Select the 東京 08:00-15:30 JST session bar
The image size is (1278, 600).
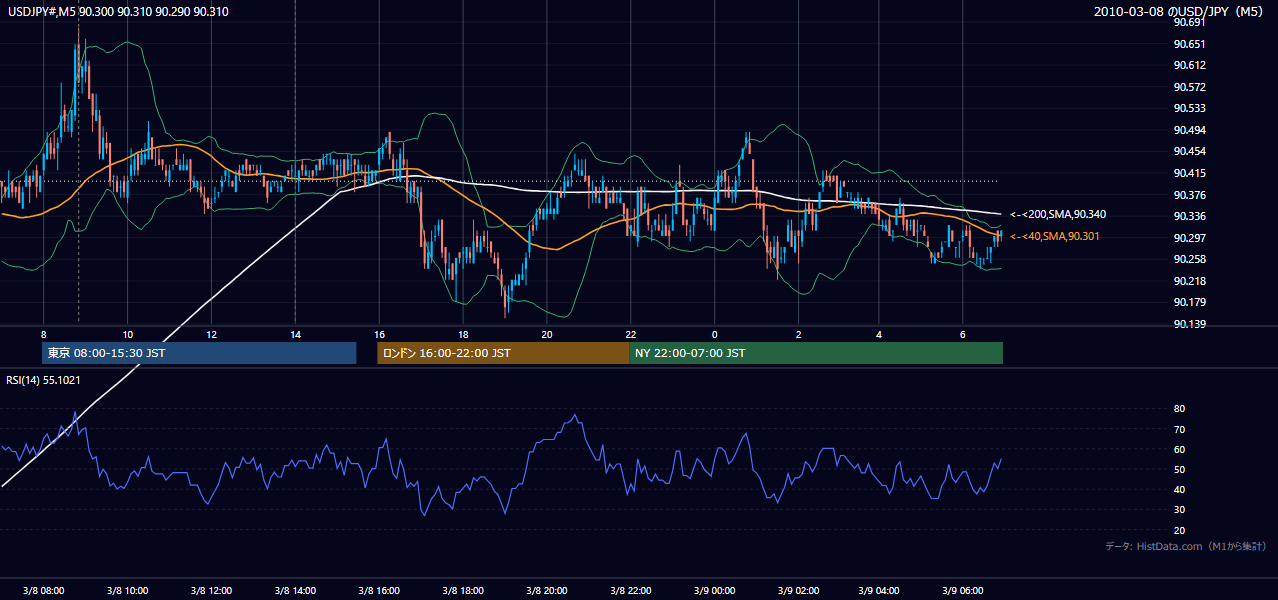(x=199, y=353)
